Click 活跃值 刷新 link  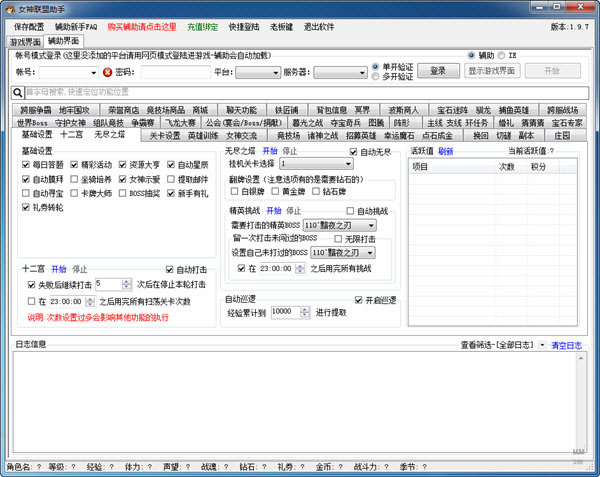pyautogui.click(x=445, y=151)
